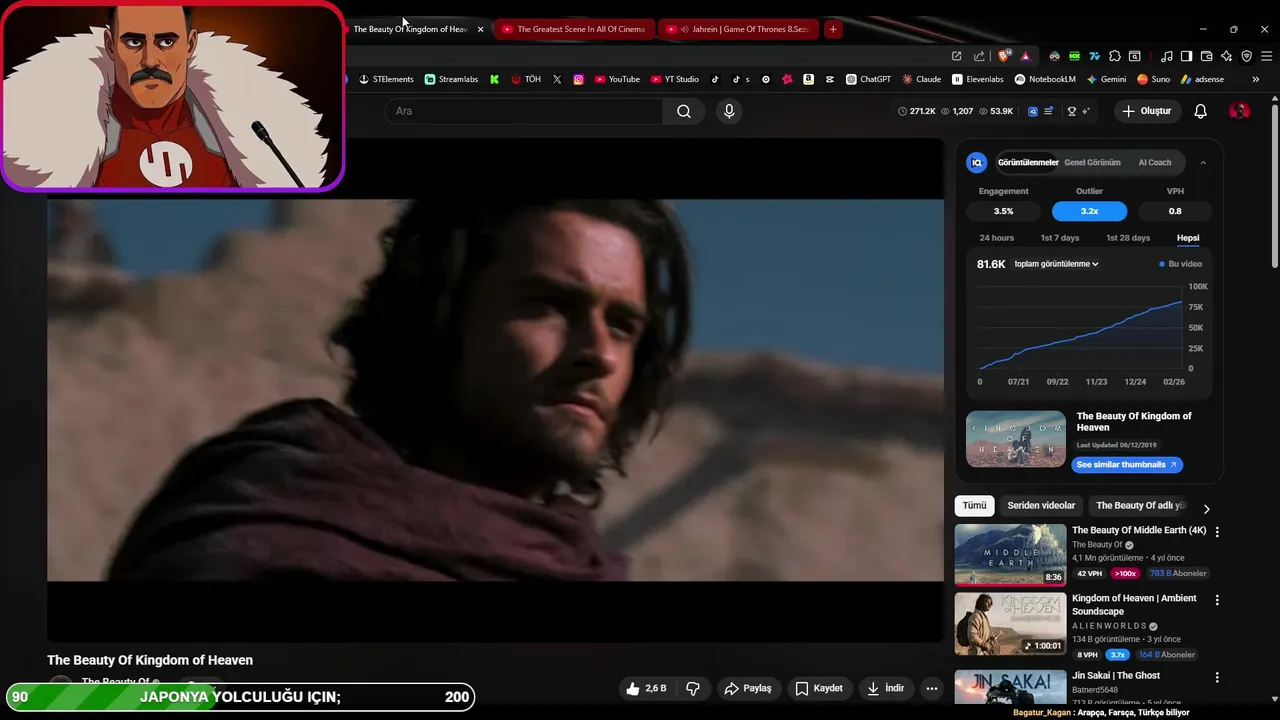Viewport: 1280px width, 720px height.
Task: Open the X bookmark icon
Action: pyautogui.click(x=557, y=79)
